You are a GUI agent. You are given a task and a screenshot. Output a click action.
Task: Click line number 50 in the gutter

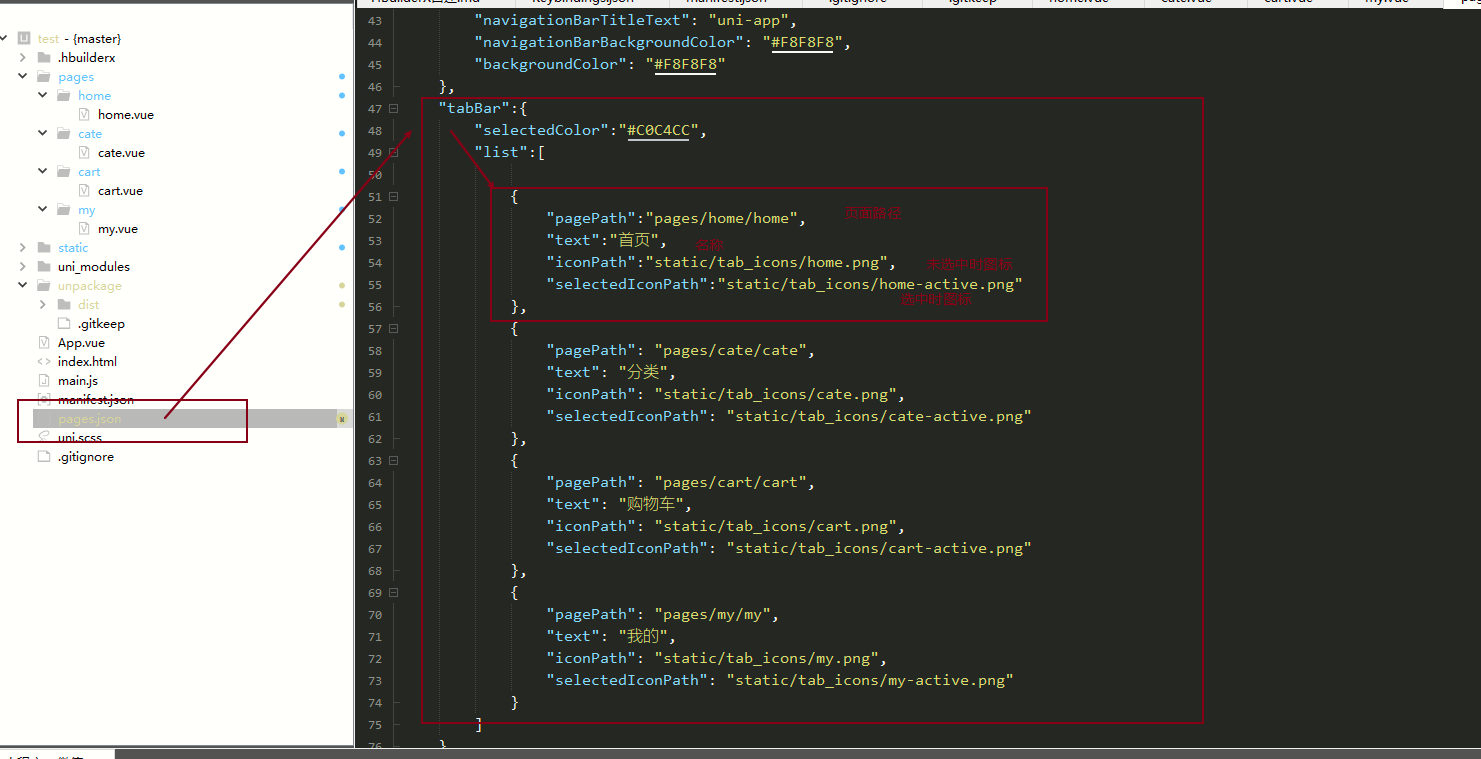374,175
